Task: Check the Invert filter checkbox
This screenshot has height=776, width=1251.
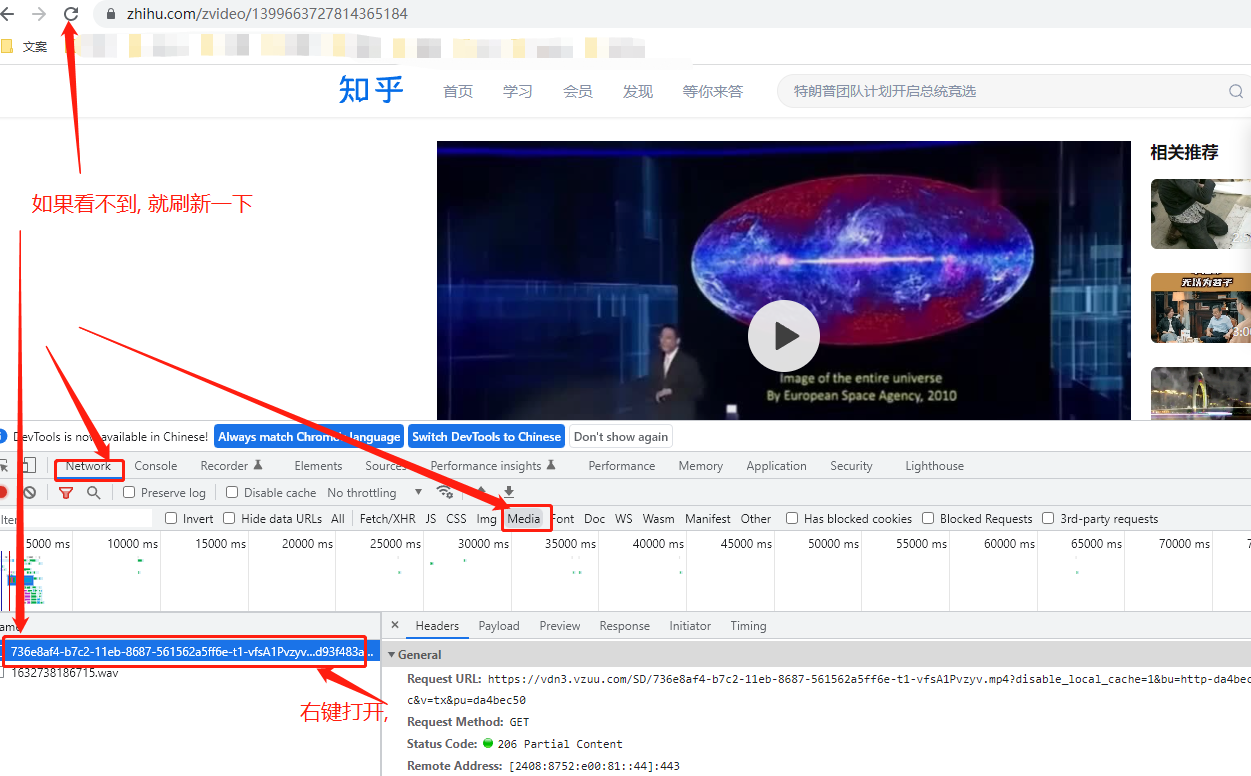Action: (x=171, y=518)
